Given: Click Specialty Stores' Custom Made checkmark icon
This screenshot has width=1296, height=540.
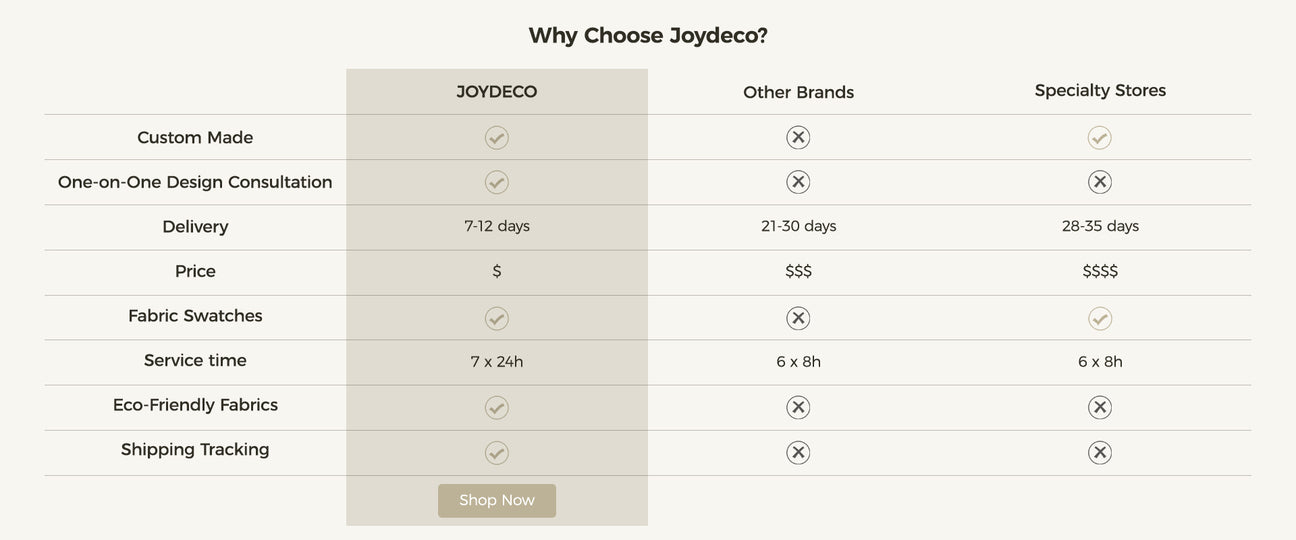Looking at the screenshot, I should [x=1100, y=138].
